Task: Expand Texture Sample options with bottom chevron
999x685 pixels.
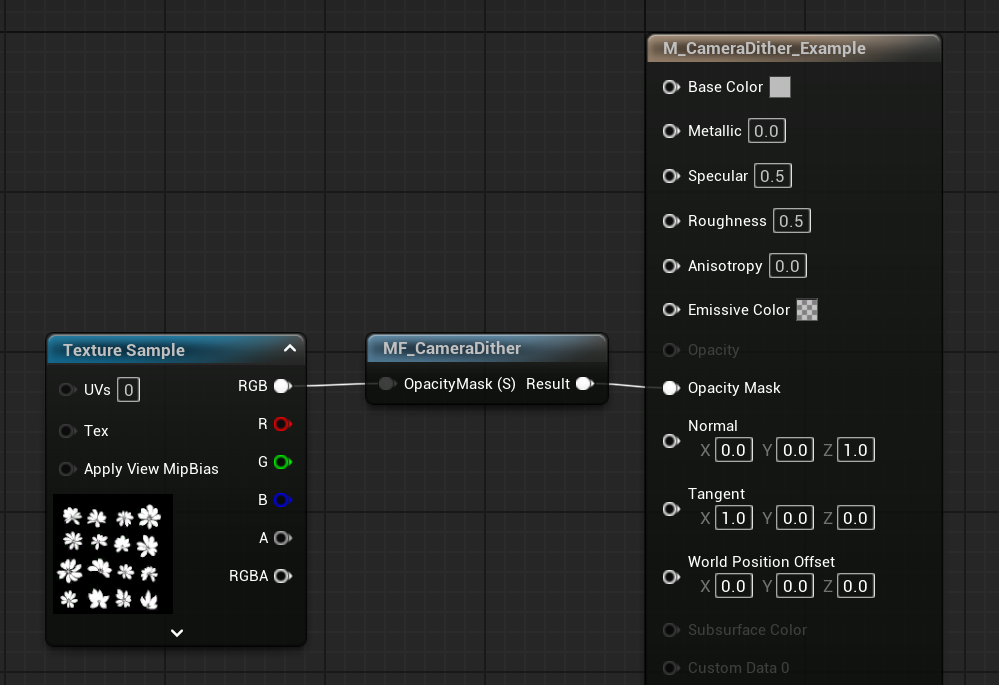Action: pyautogui.click(x=177, y=633)
